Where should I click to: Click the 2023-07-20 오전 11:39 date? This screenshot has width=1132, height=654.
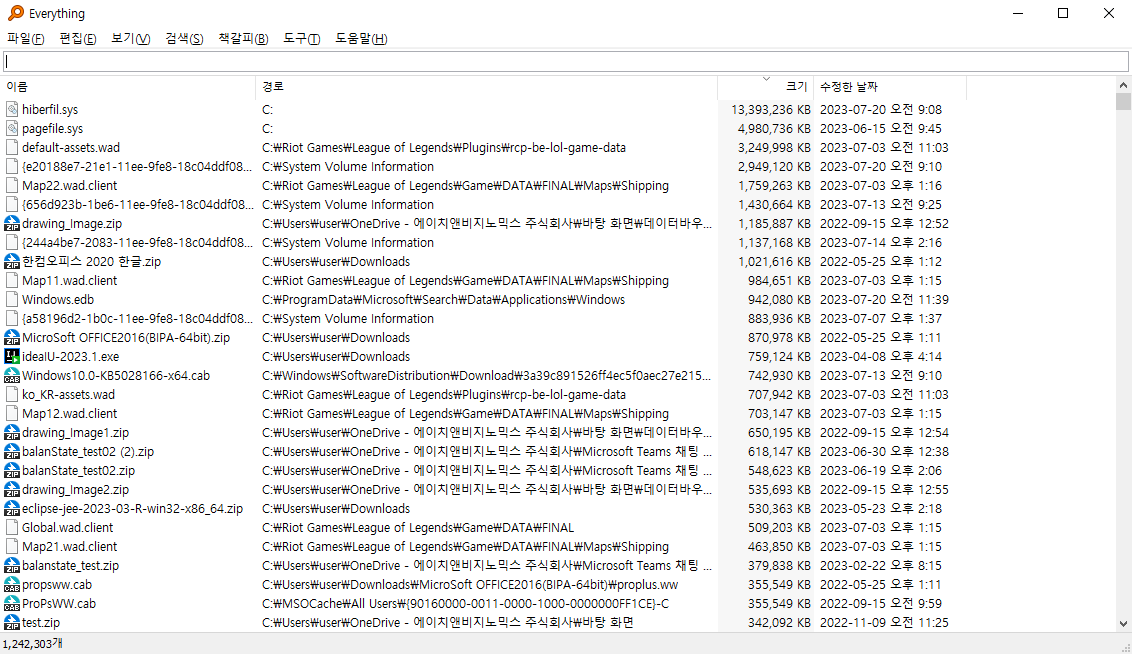coord(884,300)
